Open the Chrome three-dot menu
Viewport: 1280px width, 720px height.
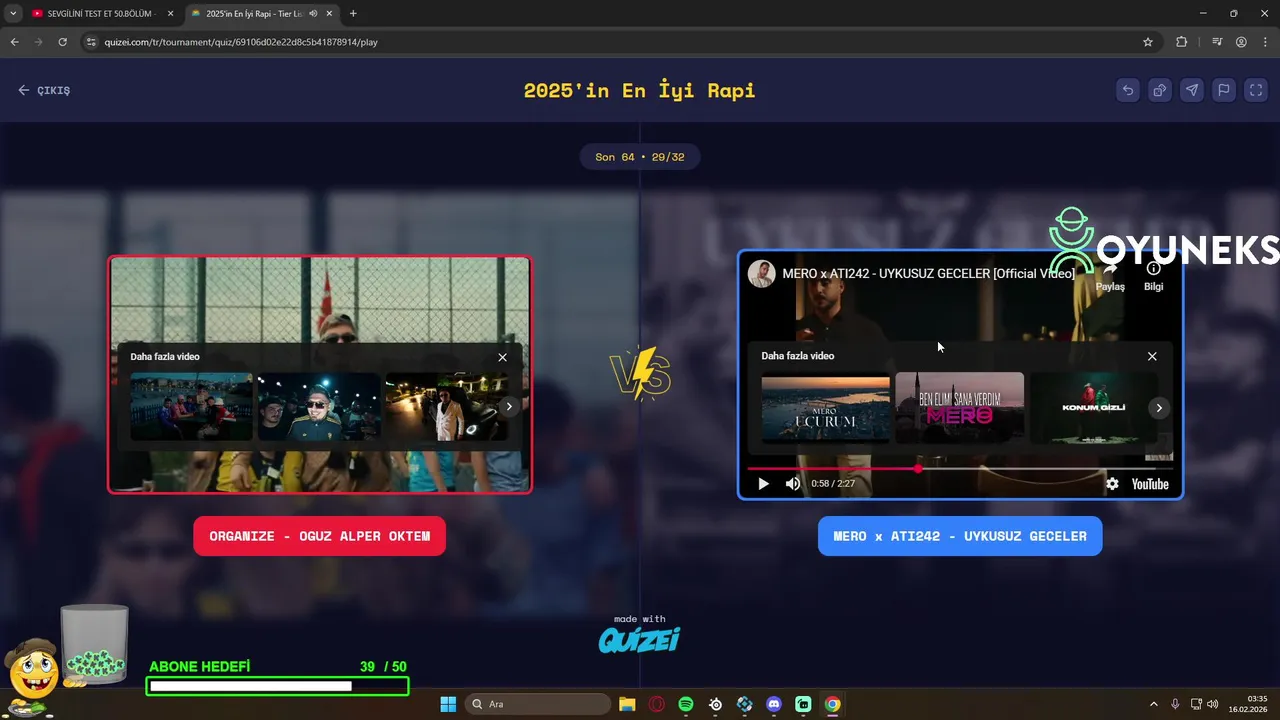[x=1265, y=42]
